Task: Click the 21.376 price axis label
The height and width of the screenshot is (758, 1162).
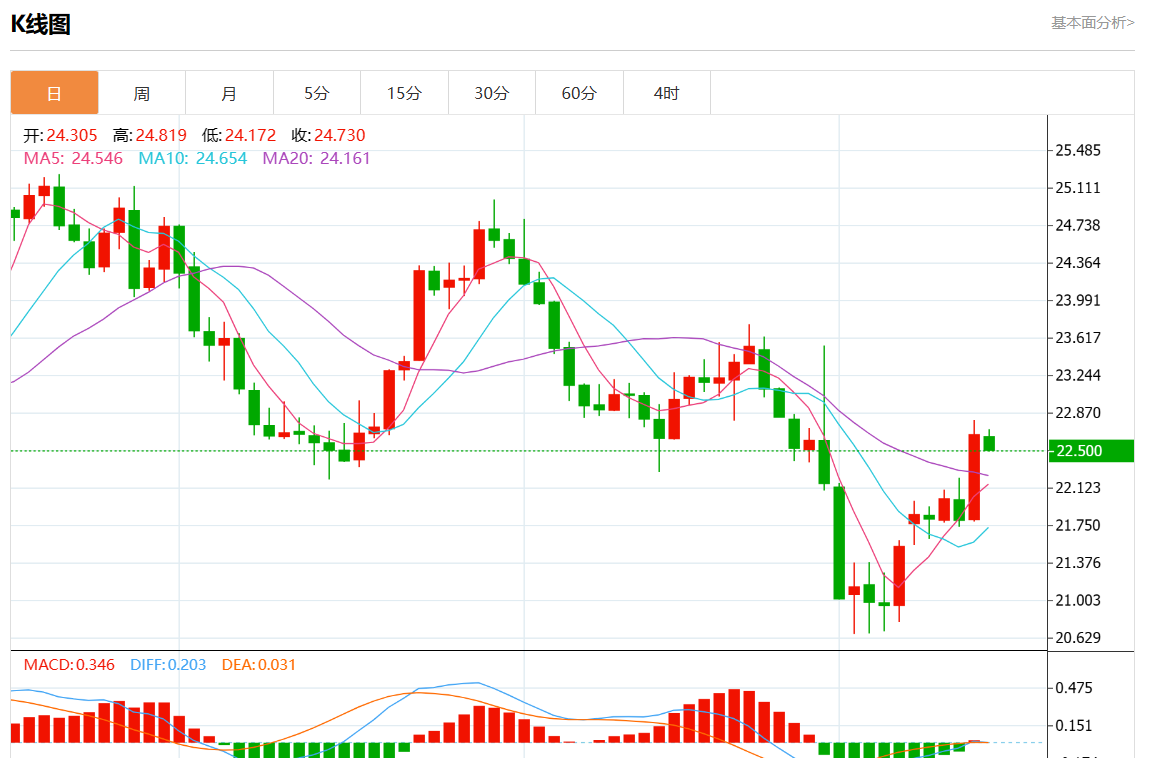Action: tap(1078, 563)
